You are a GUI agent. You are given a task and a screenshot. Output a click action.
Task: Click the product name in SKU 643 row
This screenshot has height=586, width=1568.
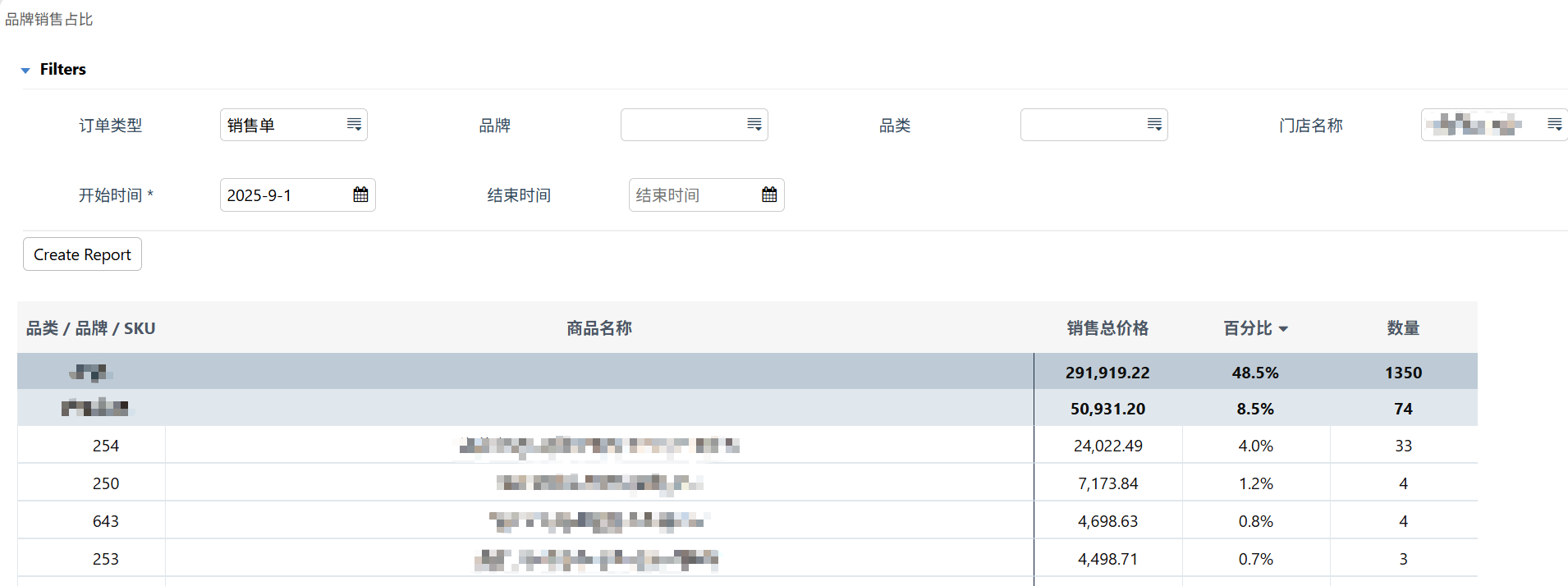coord(599,521)
